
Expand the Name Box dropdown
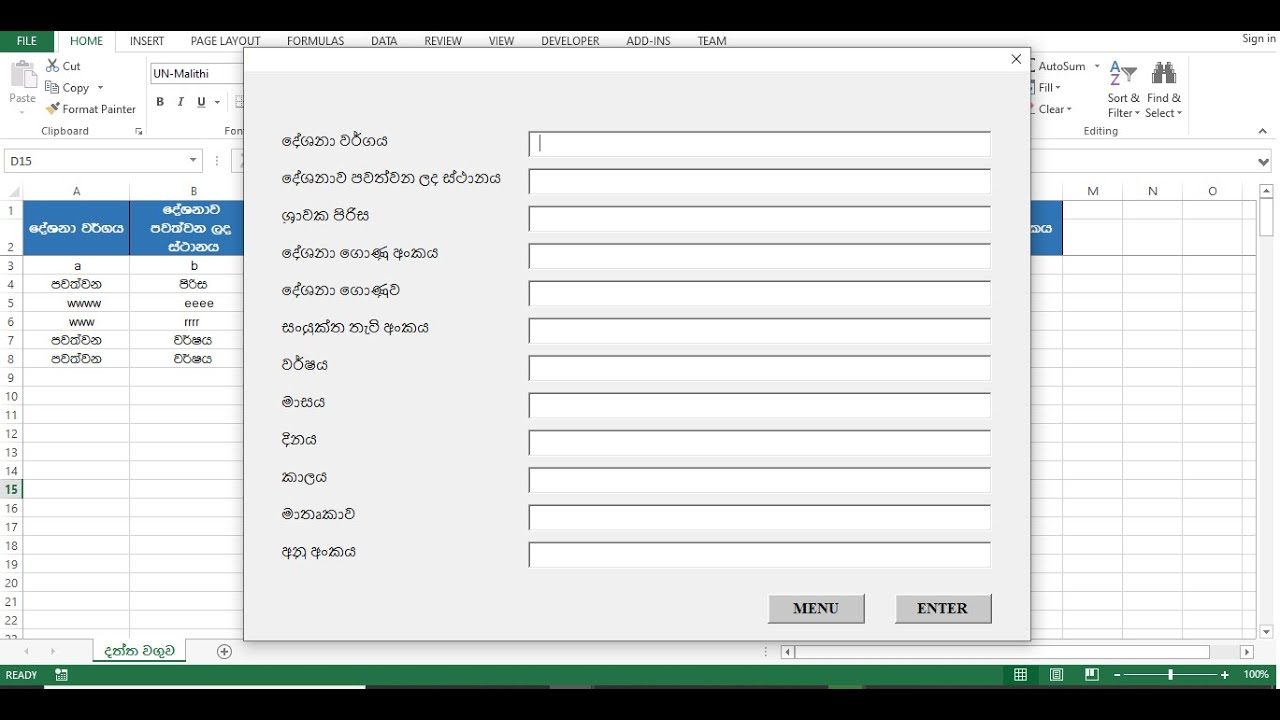click(193, 161)
